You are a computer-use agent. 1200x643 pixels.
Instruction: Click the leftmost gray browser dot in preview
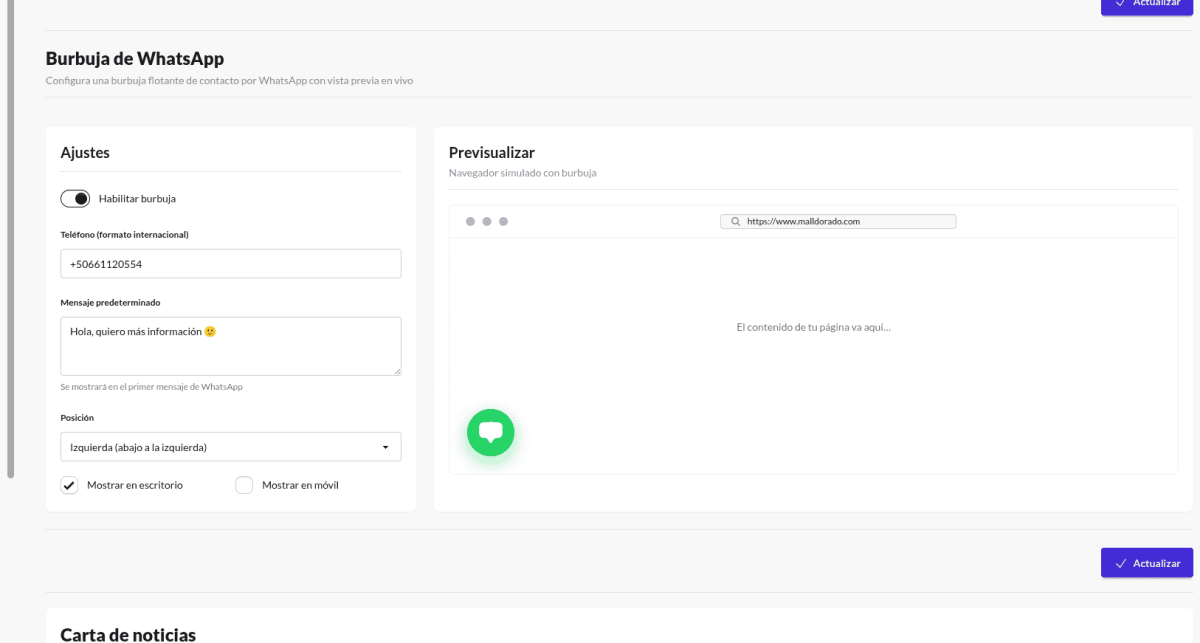pos(470,220)
